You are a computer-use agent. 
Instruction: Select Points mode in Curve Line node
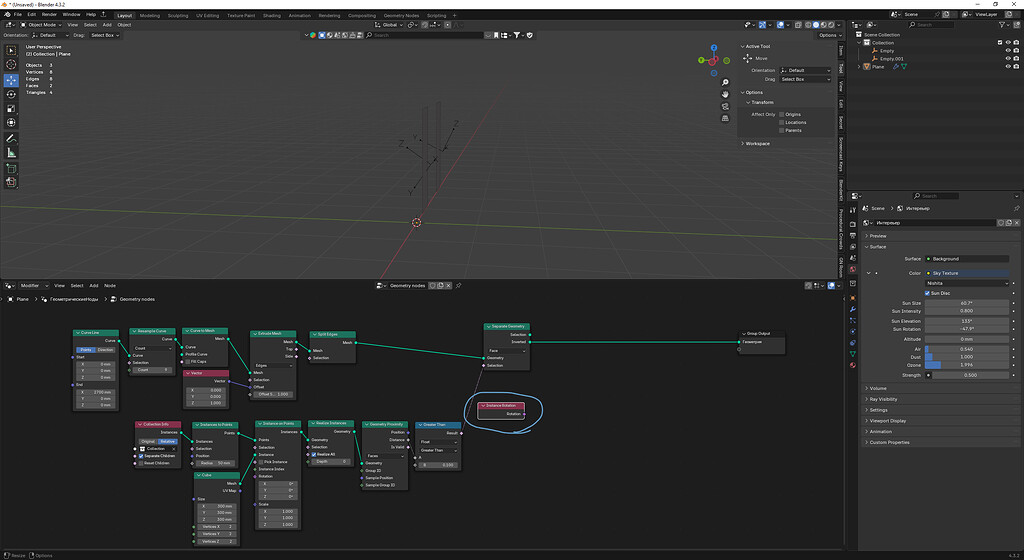tap(86, 350)
